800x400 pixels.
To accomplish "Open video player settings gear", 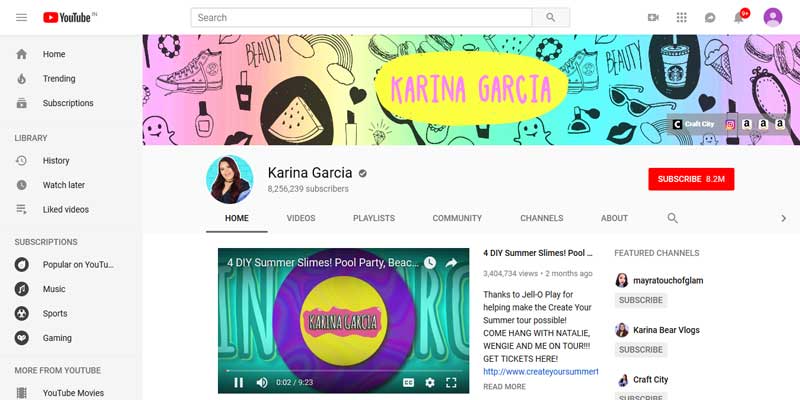I will (430, 382).
